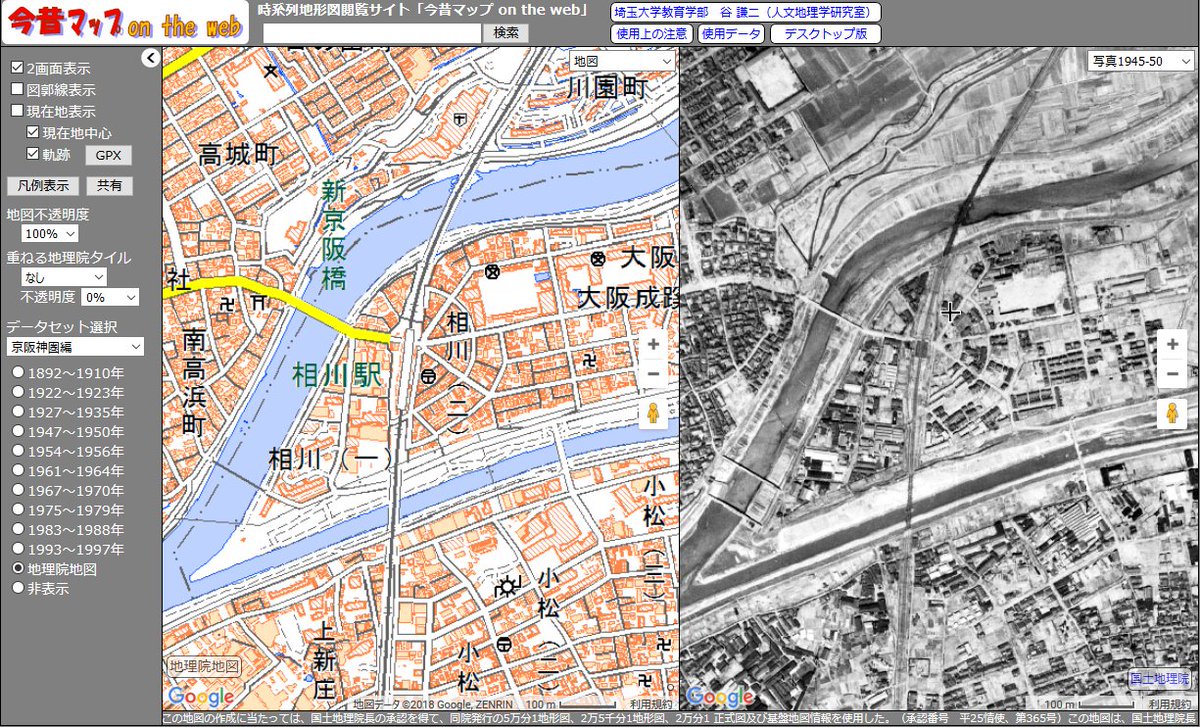Viewport: 1200px width, 727px height.
Task: Click the GPX button
Action: [x=108, y=156]
